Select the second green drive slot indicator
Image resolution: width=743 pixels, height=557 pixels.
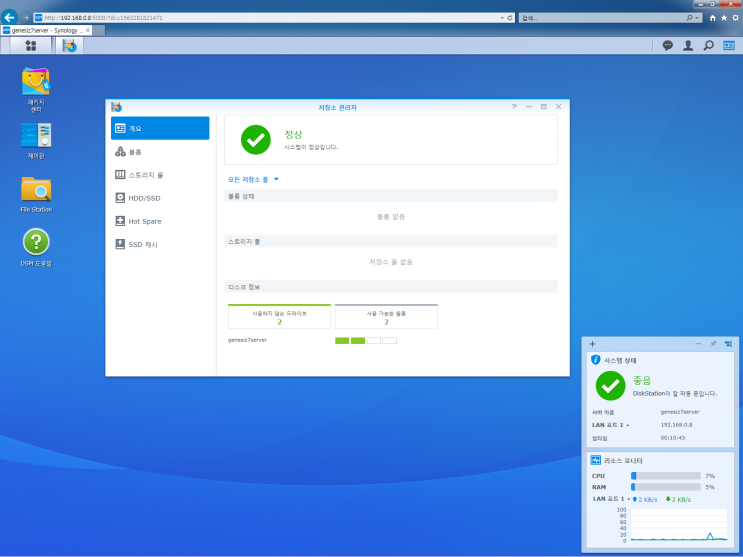click(x=358, y=340)
